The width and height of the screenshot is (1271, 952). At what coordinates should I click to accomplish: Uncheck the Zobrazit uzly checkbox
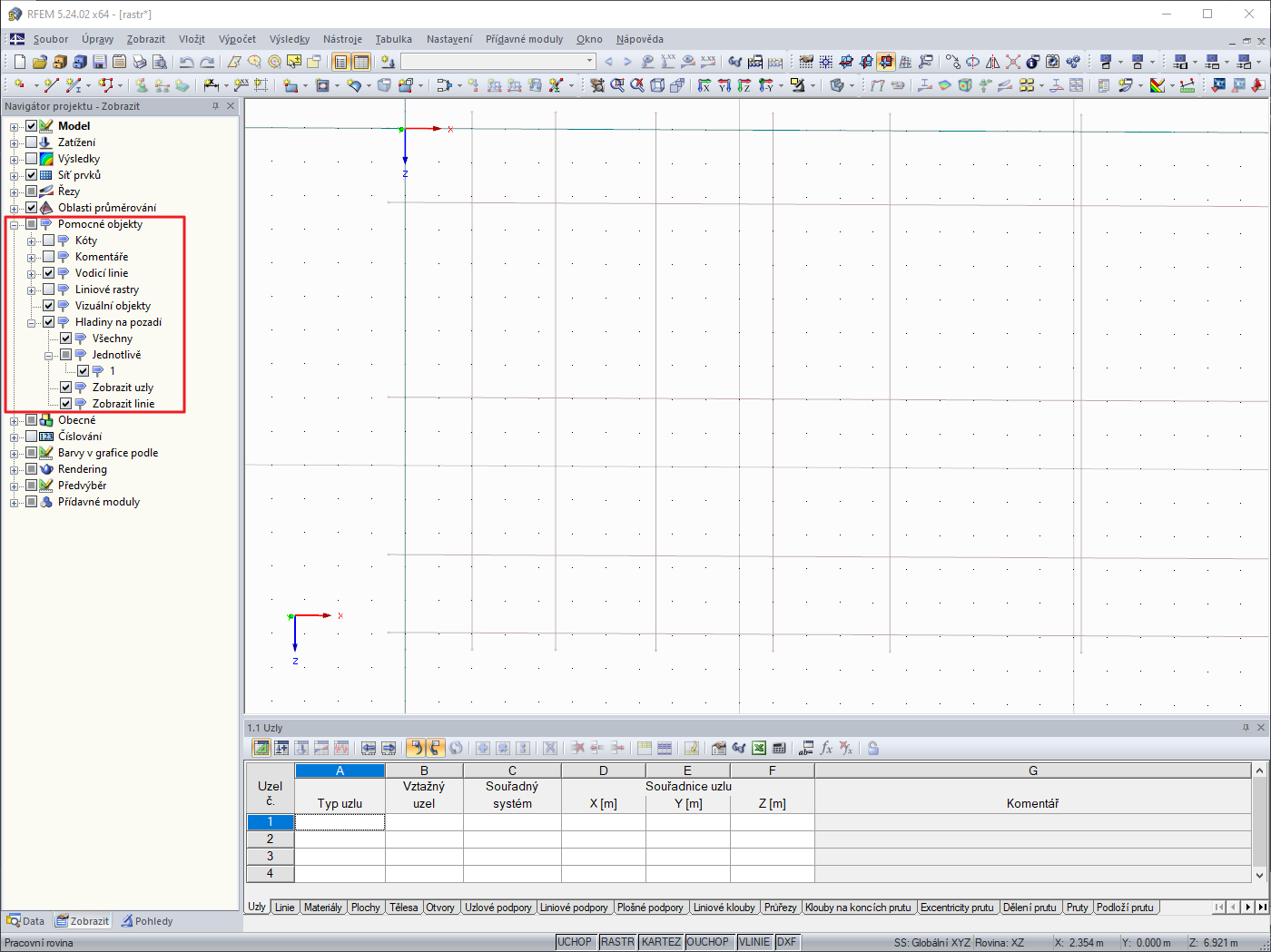(66, 388)
